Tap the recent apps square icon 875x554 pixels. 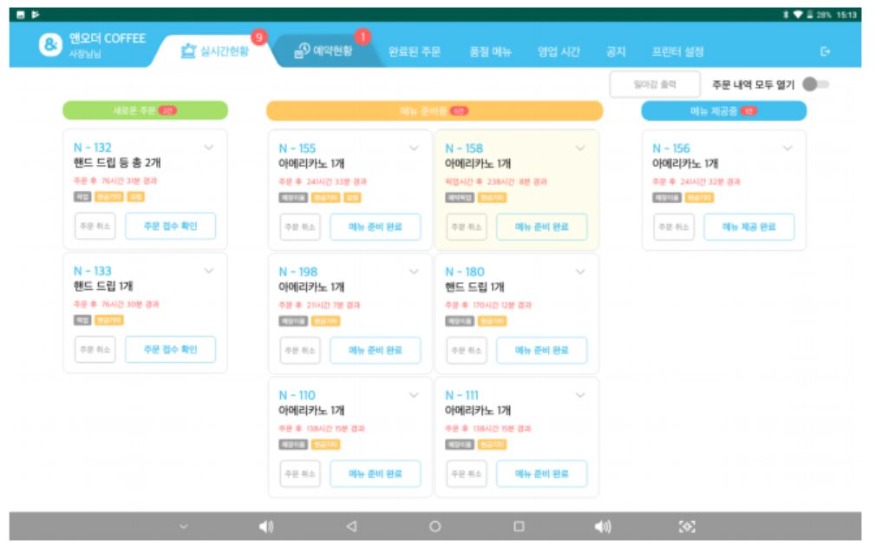(519, 526)
